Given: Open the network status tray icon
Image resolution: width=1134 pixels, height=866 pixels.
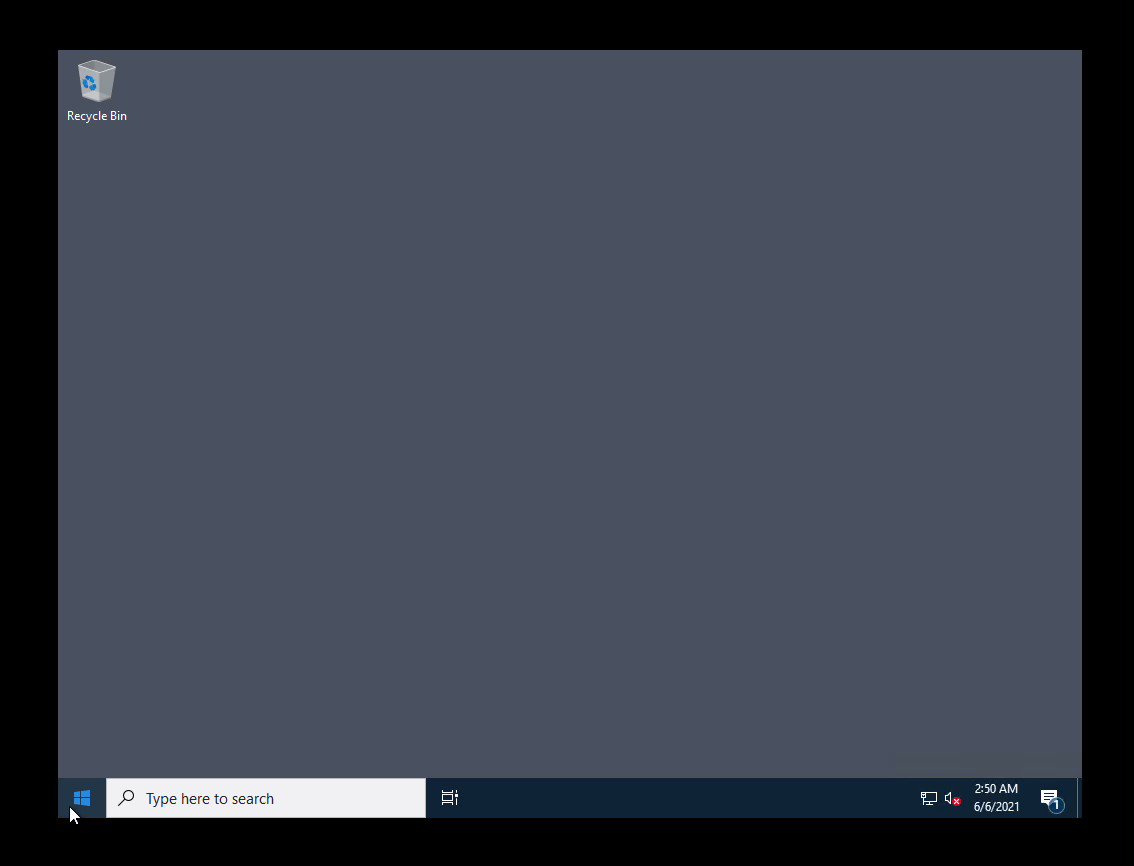Looking at the screenshot, I should point(929,799).
